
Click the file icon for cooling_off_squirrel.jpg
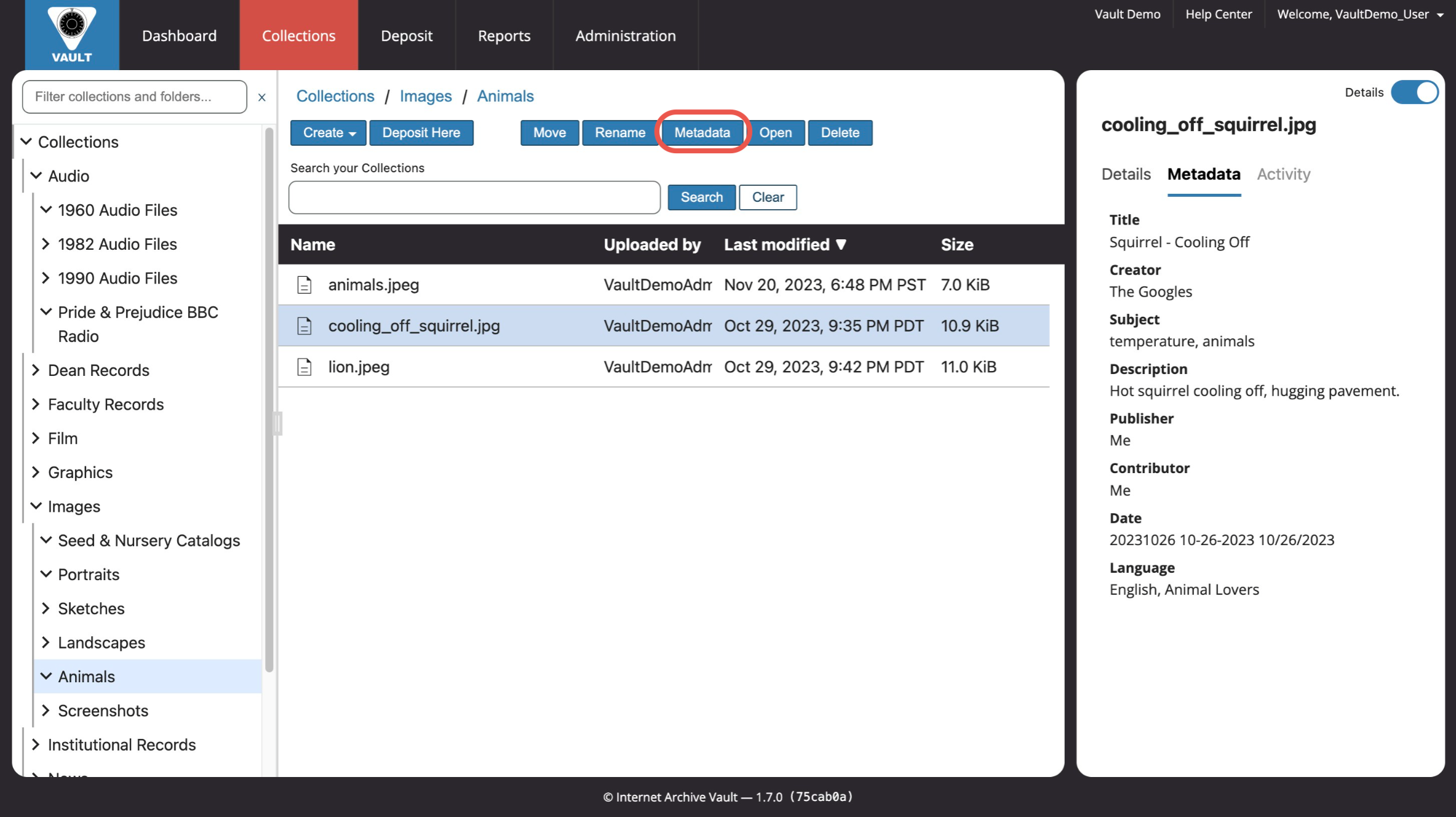tap(304, 326)
